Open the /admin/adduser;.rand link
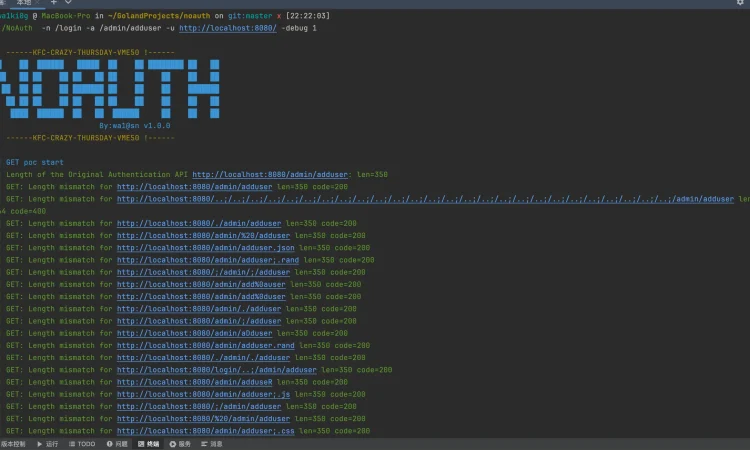This screenshot has width=750, height=450. click(208, 260)
